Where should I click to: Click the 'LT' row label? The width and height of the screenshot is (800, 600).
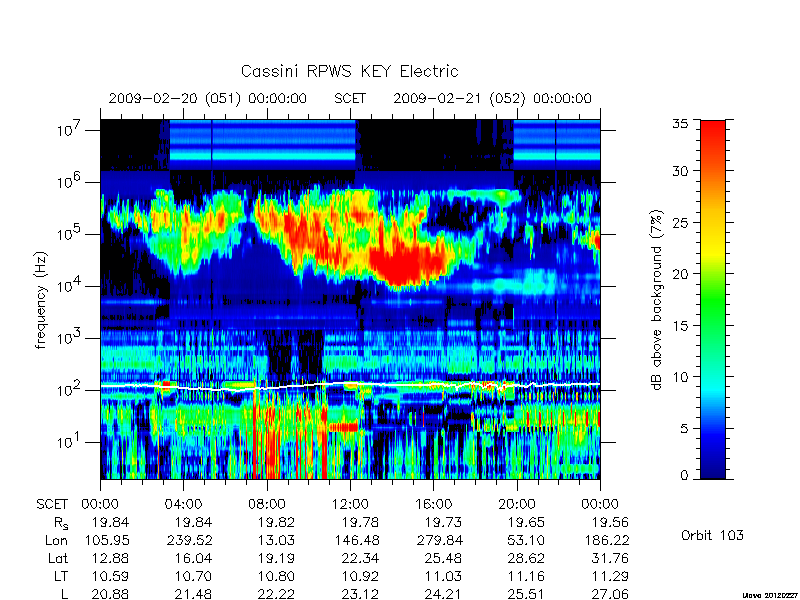click(x=61, y=577)
